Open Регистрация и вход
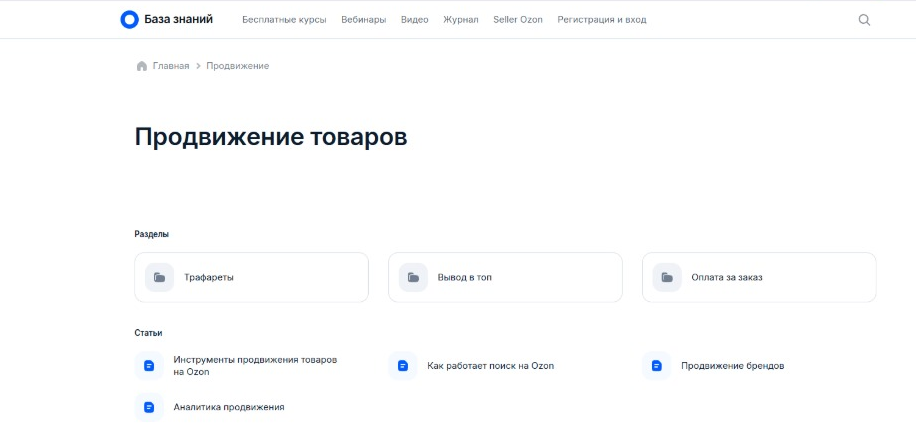The width and height of the screenshot is (916, 448). pyautogui.click(x=602, y=20)
